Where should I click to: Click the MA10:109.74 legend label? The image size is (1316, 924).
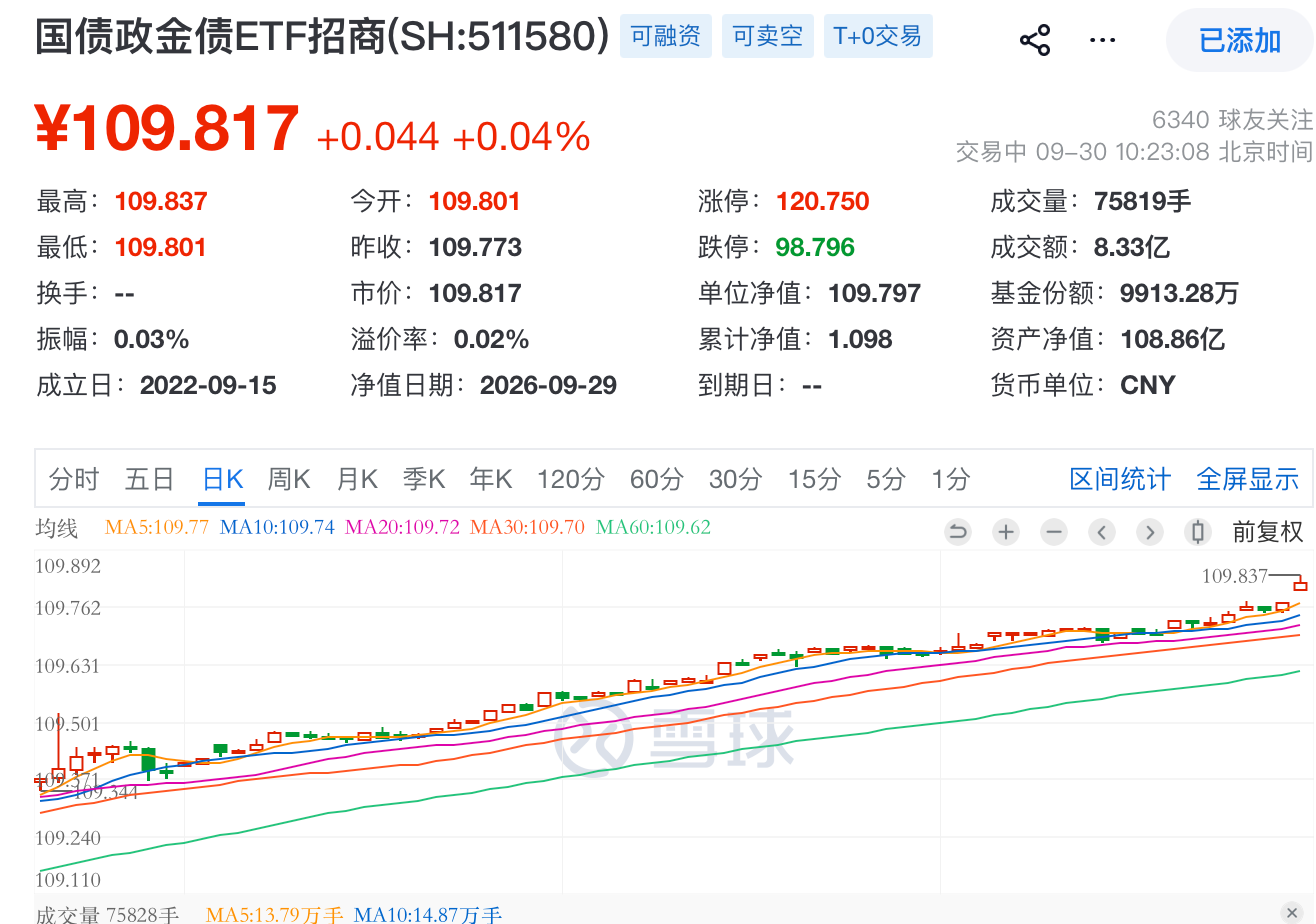pyautogui.click(x=277, y=527)
